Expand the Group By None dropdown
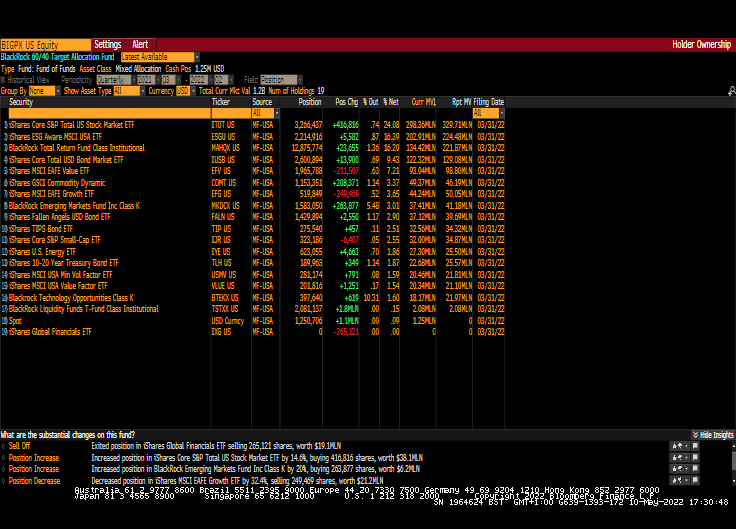This screenshot has width=736, height=529. (x=44, y=90)
